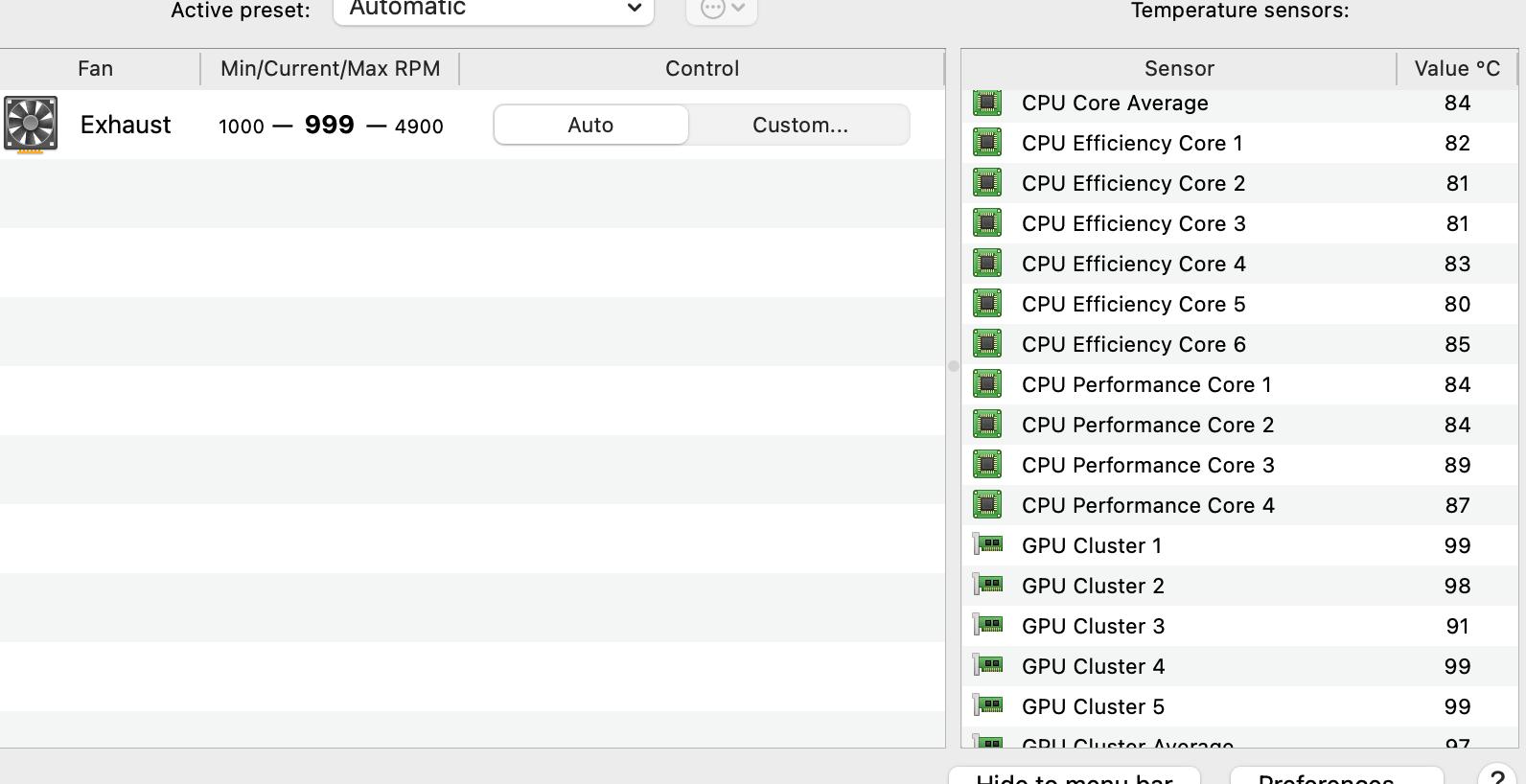Click the Min/Current/Max RPM column header

pyautogui.click(x=330, y=69)
